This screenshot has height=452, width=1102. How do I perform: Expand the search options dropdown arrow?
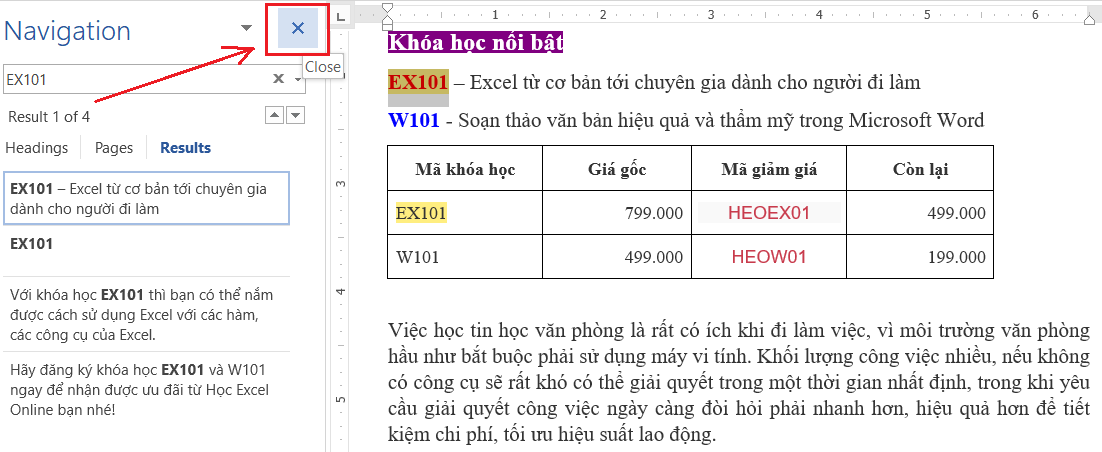(x=297, y=79)
